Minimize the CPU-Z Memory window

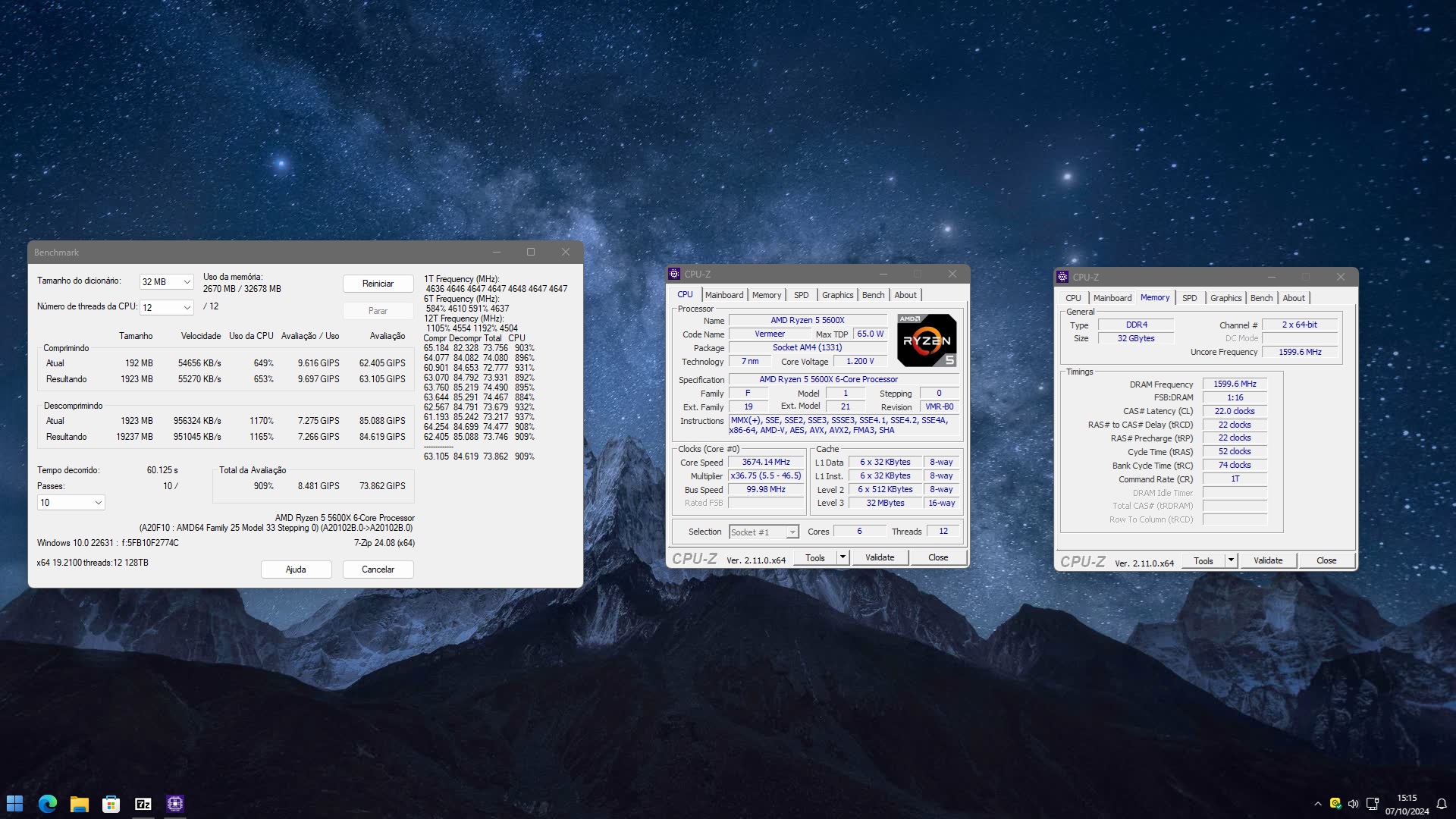[x=1272, y=277]
